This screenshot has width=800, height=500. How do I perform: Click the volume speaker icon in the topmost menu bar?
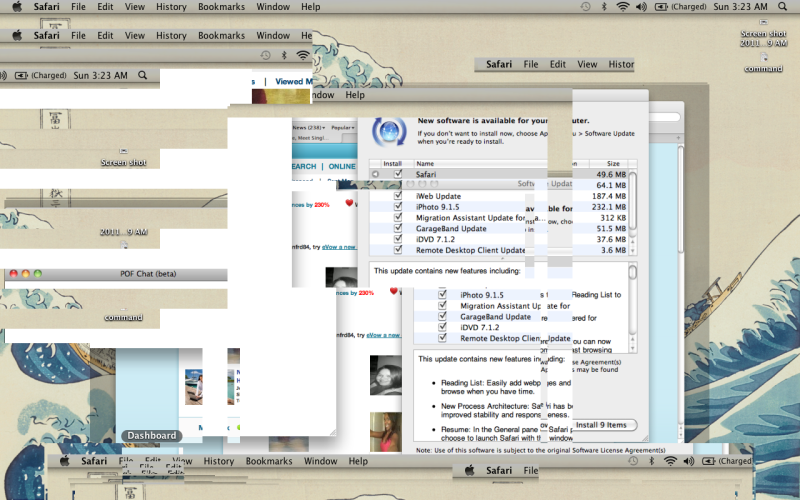(641, 7)
